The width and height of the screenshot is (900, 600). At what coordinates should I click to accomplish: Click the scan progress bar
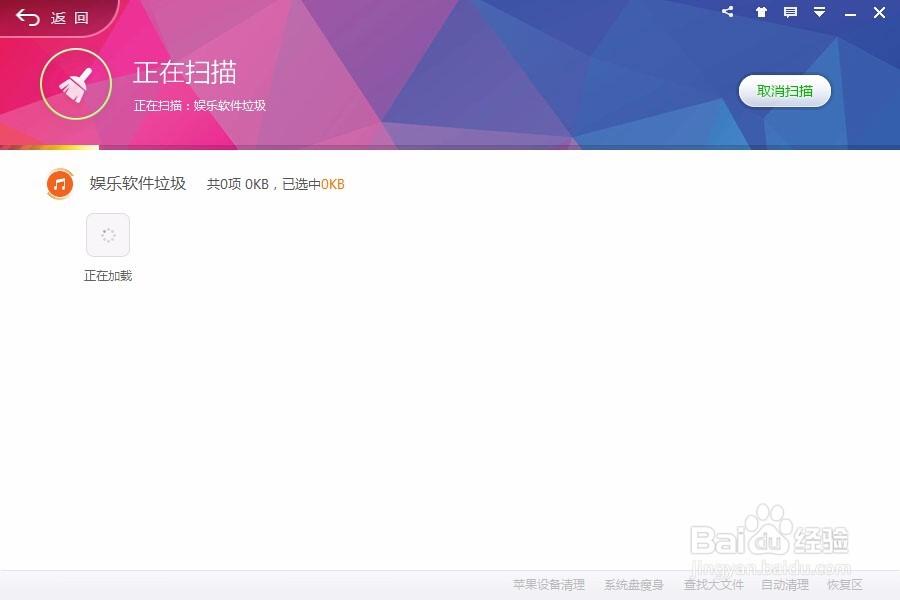click(450, 148)
